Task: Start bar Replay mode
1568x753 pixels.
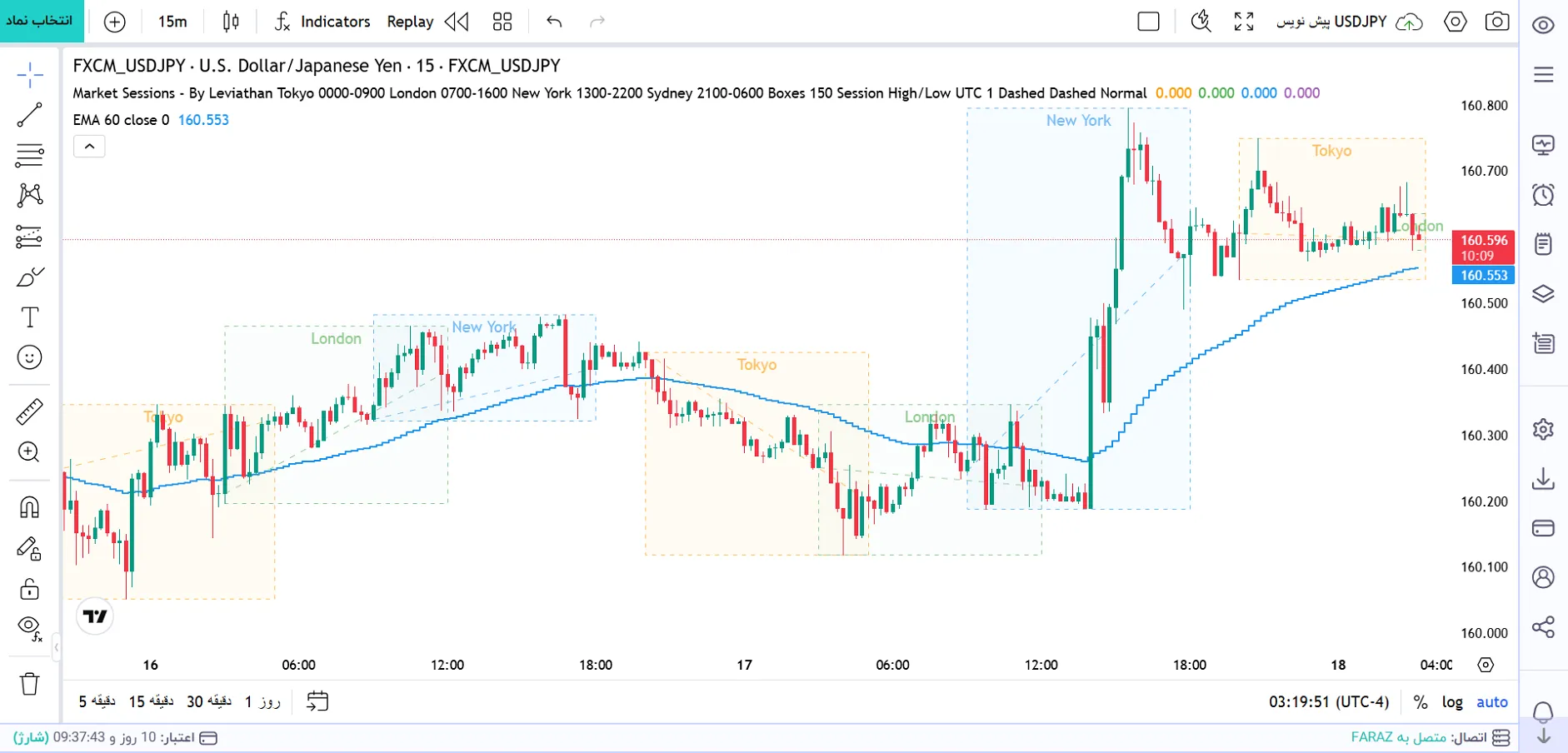Action: (x=428, y=22)
